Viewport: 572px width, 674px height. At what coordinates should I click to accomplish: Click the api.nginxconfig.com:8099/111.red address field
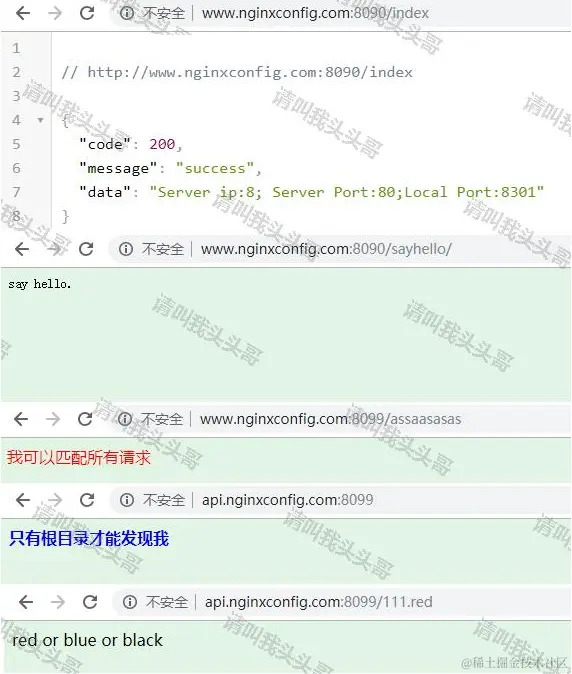coord(342,602)
